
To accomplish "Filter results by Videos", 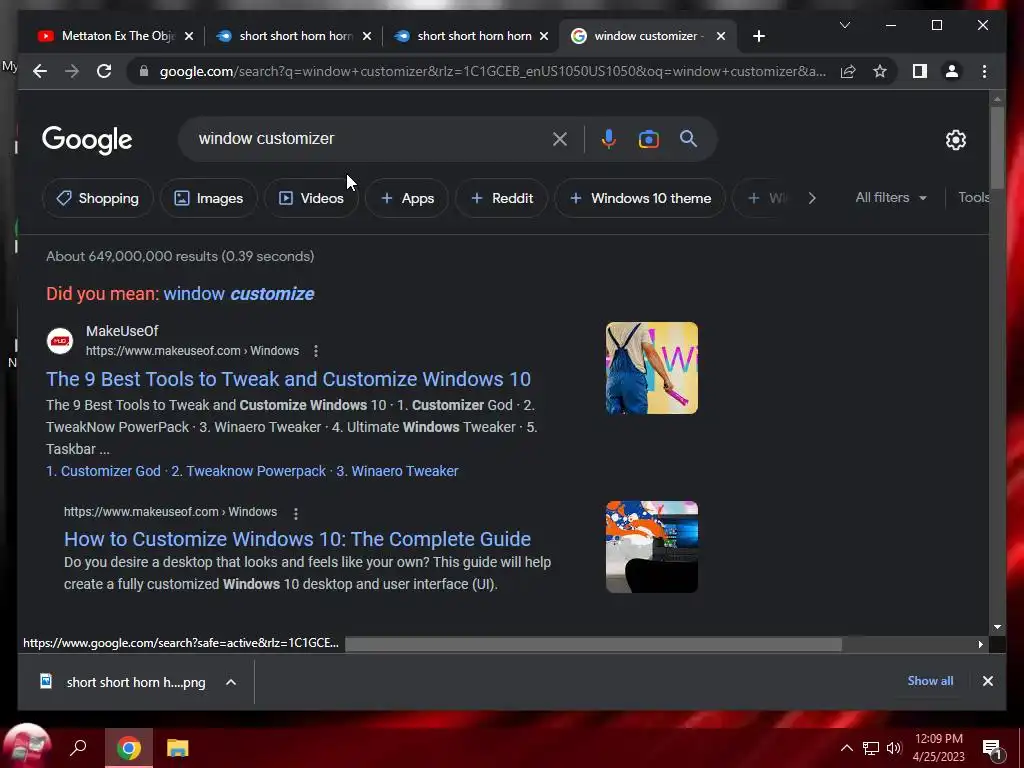I will click(x=311, y=198).
